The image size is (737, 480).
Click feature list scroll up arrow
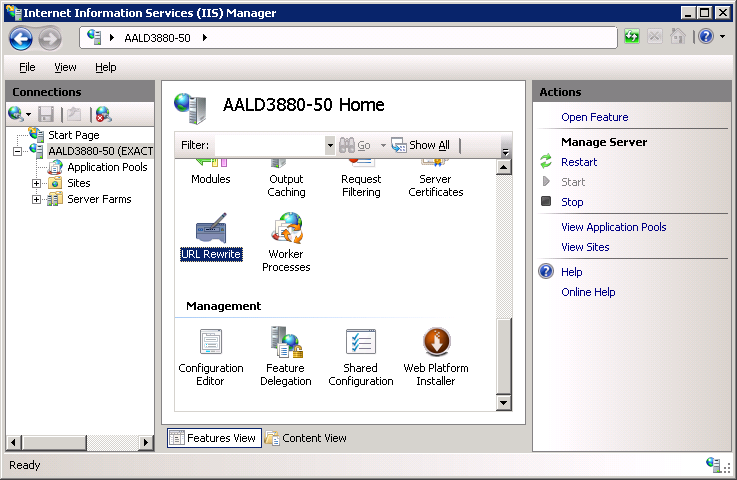pyautogui.click(x=503, y=167)
